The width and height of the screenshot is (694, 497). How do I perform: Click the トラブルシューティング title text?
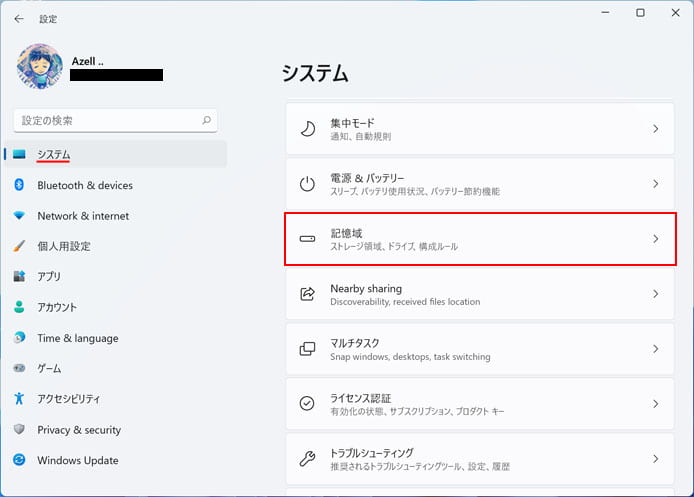(x=372, y=453)
